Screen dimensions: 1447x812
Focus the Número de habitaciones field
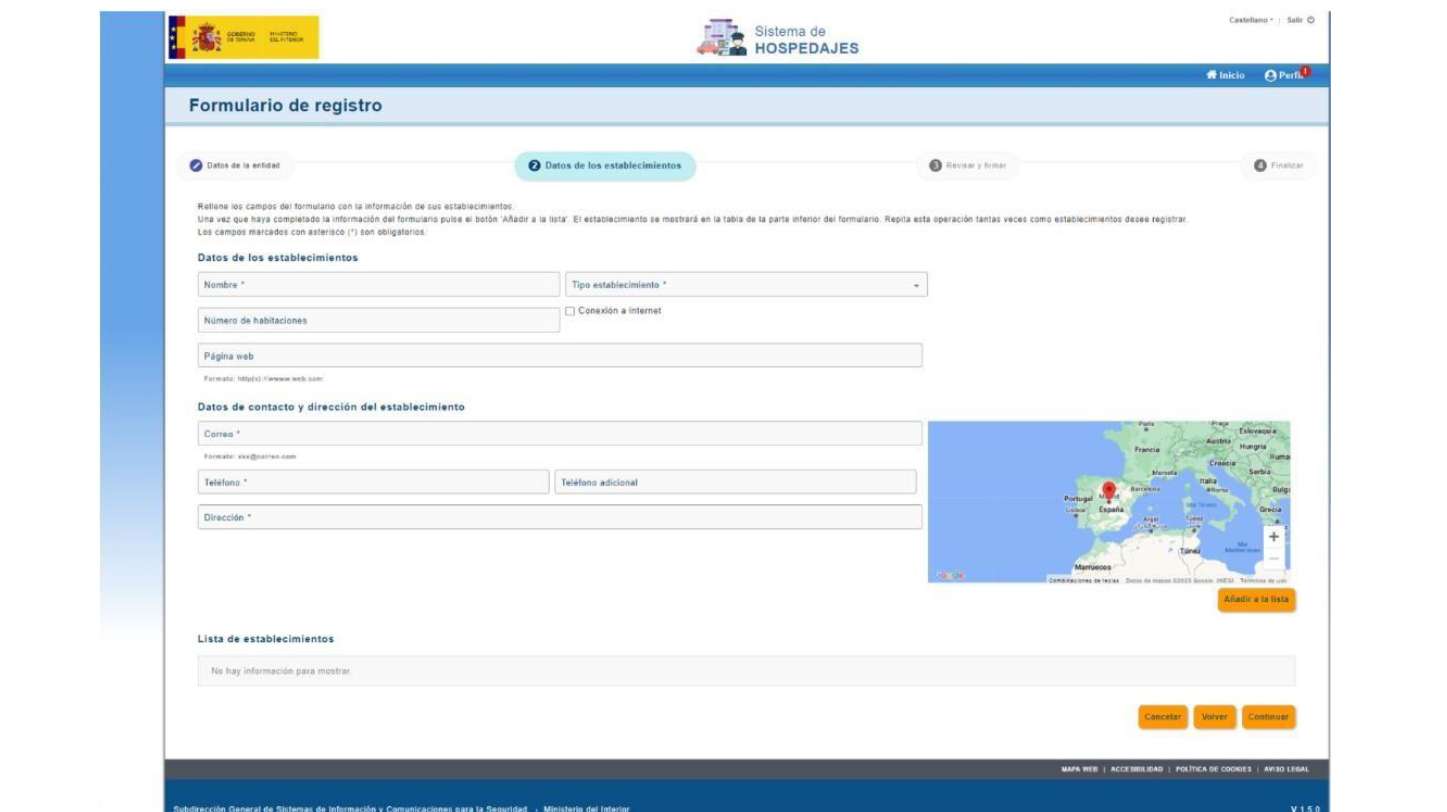click(x=379, y=320)
